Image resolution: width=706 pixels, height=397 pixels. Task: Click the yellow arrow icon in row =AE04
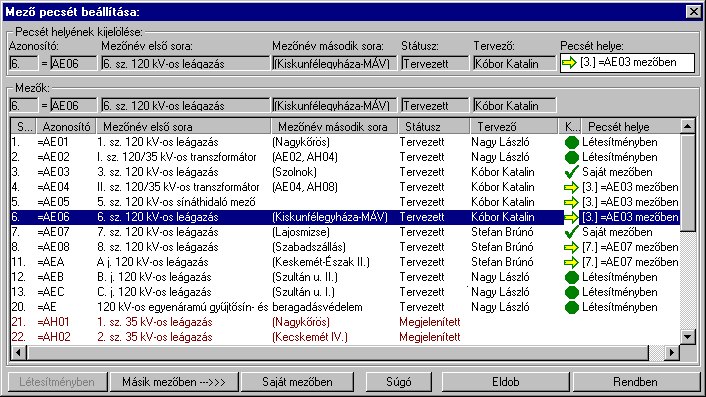click(x=571, y=187)
